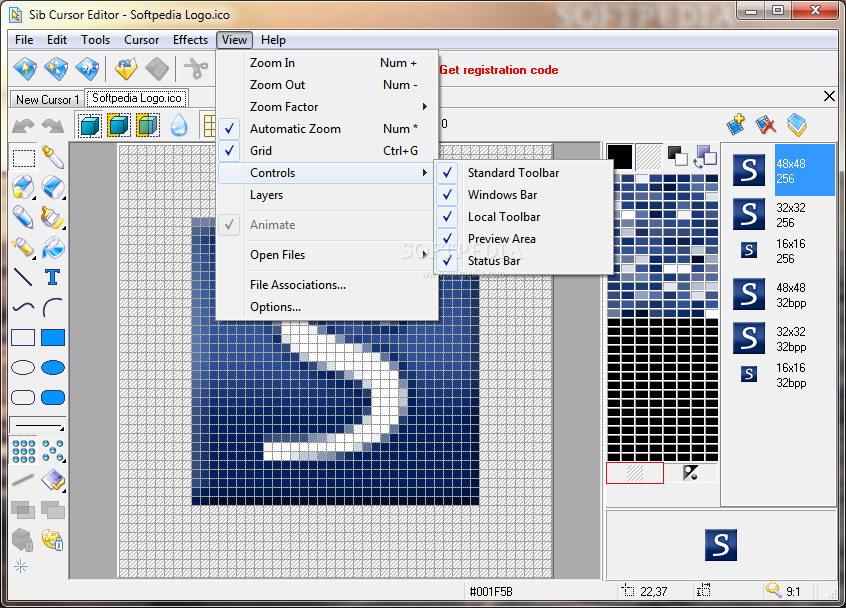Select the filled rounded rectangle tool
Viewport: 846px width, 608px height.
(x=53, y=398)
